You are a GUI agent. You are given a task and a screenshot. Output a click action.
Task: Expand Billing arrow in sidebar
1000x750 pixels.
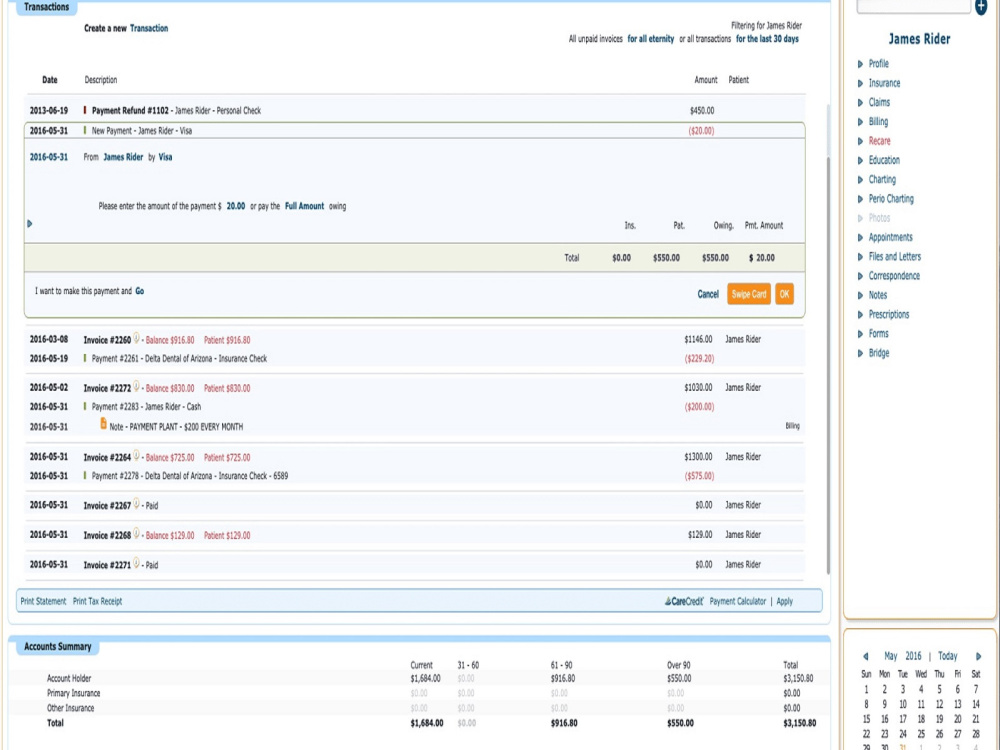[860, 122]
